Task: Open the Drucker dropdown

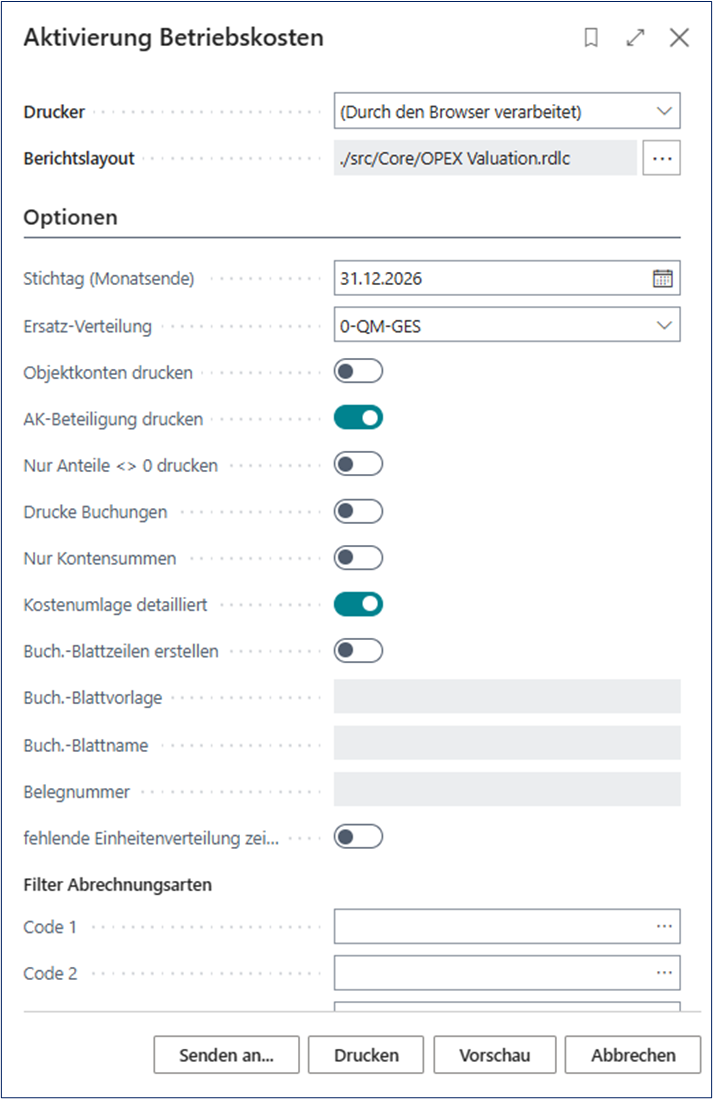Action: [506, 112]
